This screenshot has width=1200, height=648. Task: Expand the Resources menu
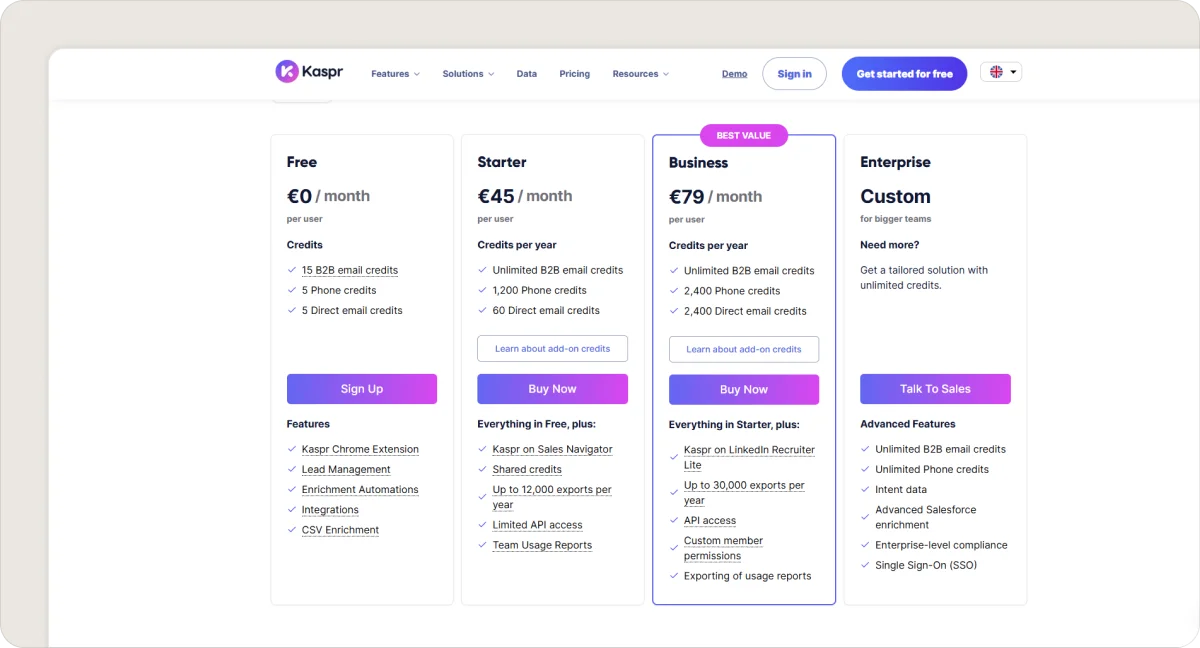[x=641, y=74]
